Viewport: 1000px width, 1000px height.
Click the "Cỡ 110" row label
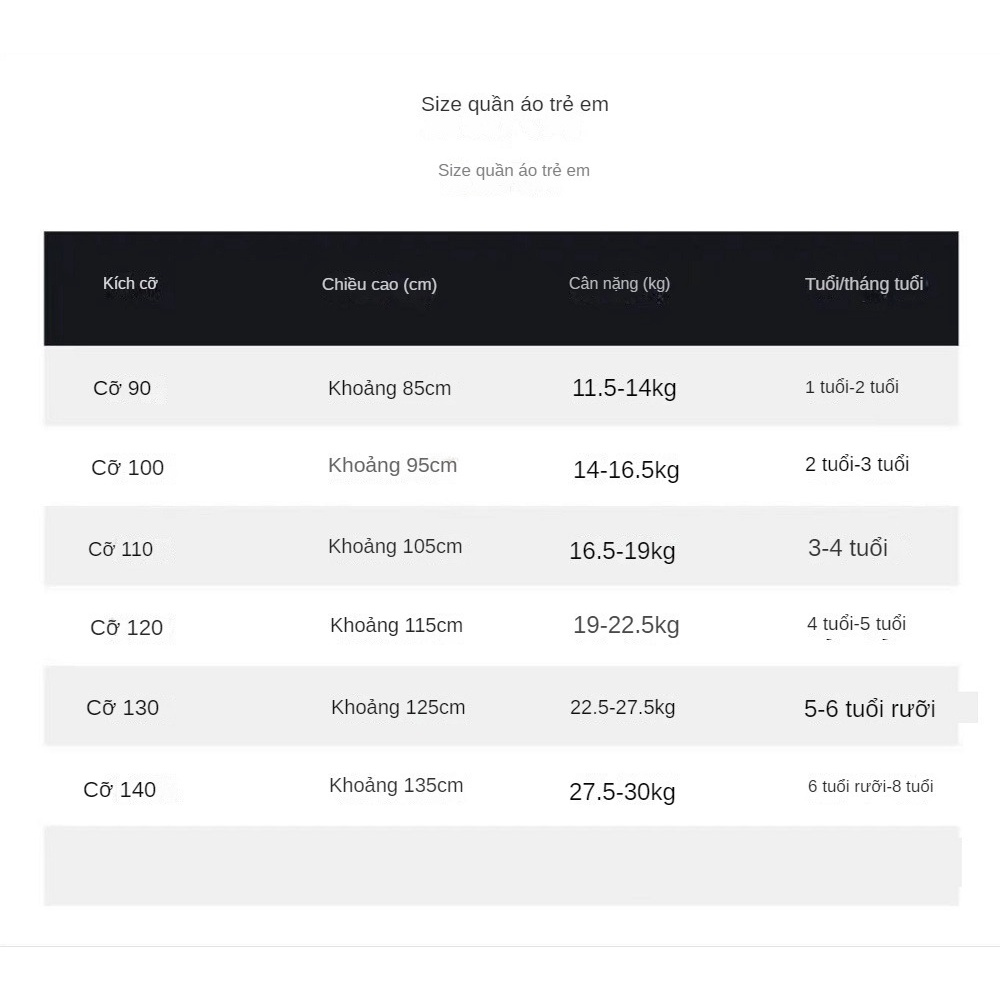120,549
